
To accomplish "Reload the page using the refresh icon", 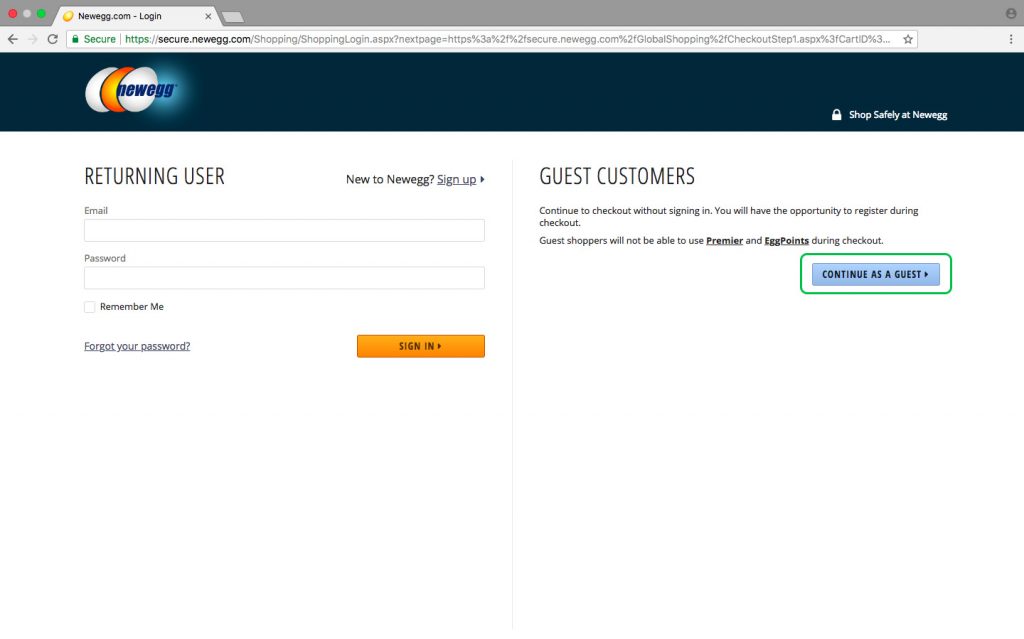I will [53, 38].
